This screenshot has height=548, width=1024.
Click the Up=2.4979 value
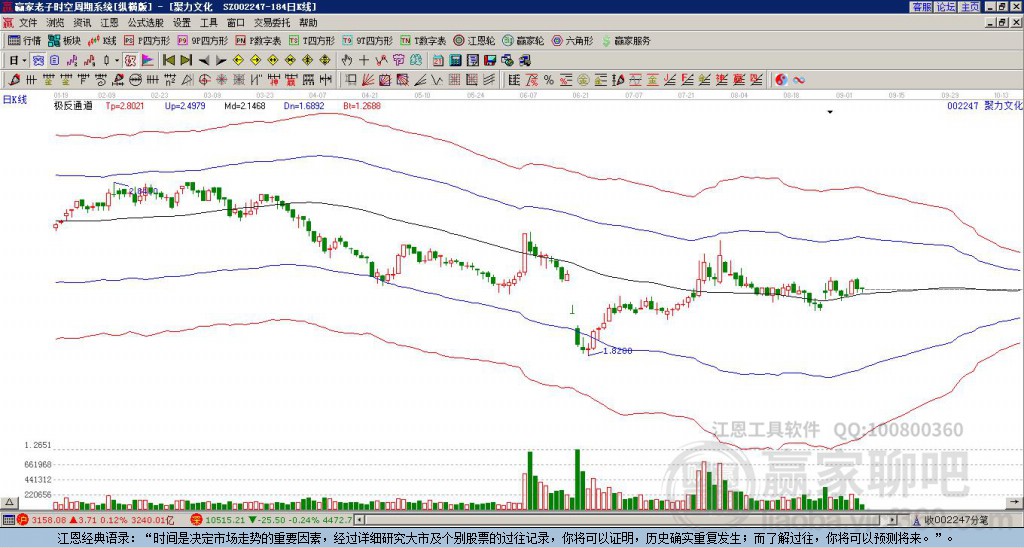185,105
